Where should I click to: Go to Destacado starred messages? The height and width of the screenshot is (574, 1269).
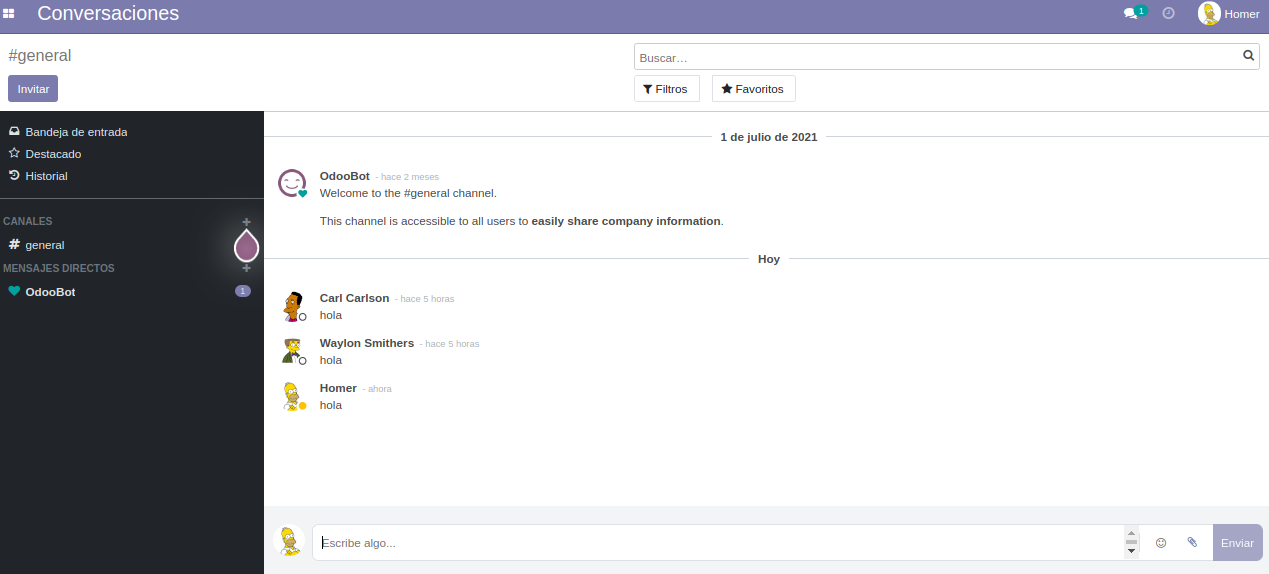(x=53, y=154)
